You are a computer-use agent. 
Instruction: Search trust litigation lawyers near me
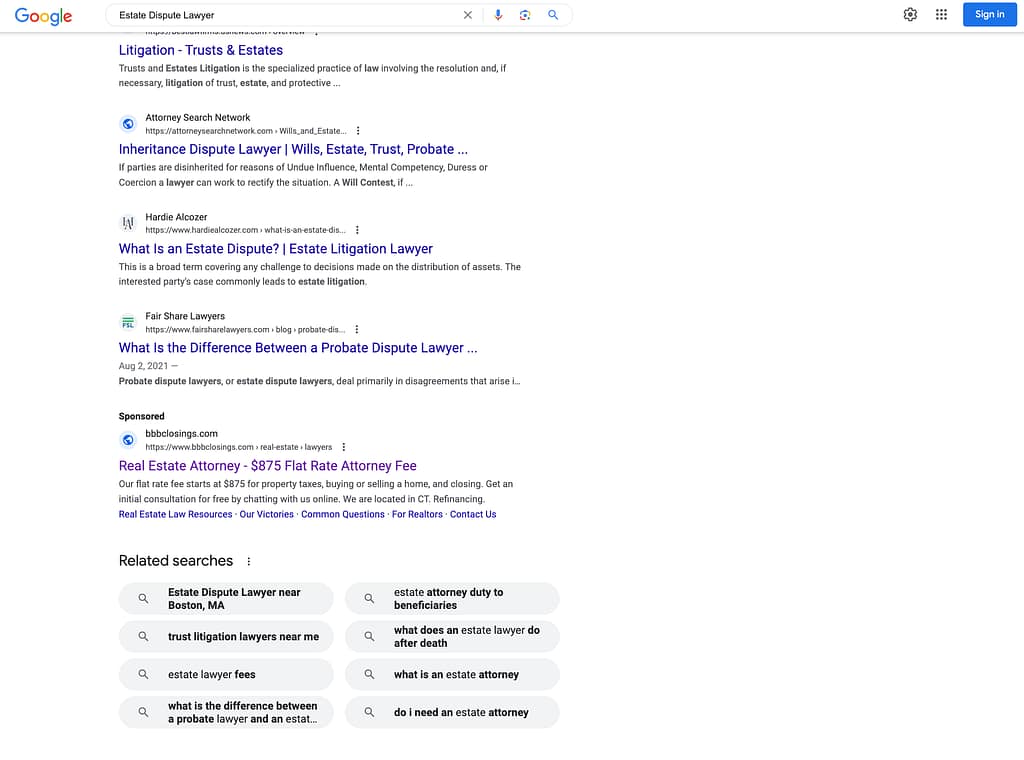pos(226,637)
